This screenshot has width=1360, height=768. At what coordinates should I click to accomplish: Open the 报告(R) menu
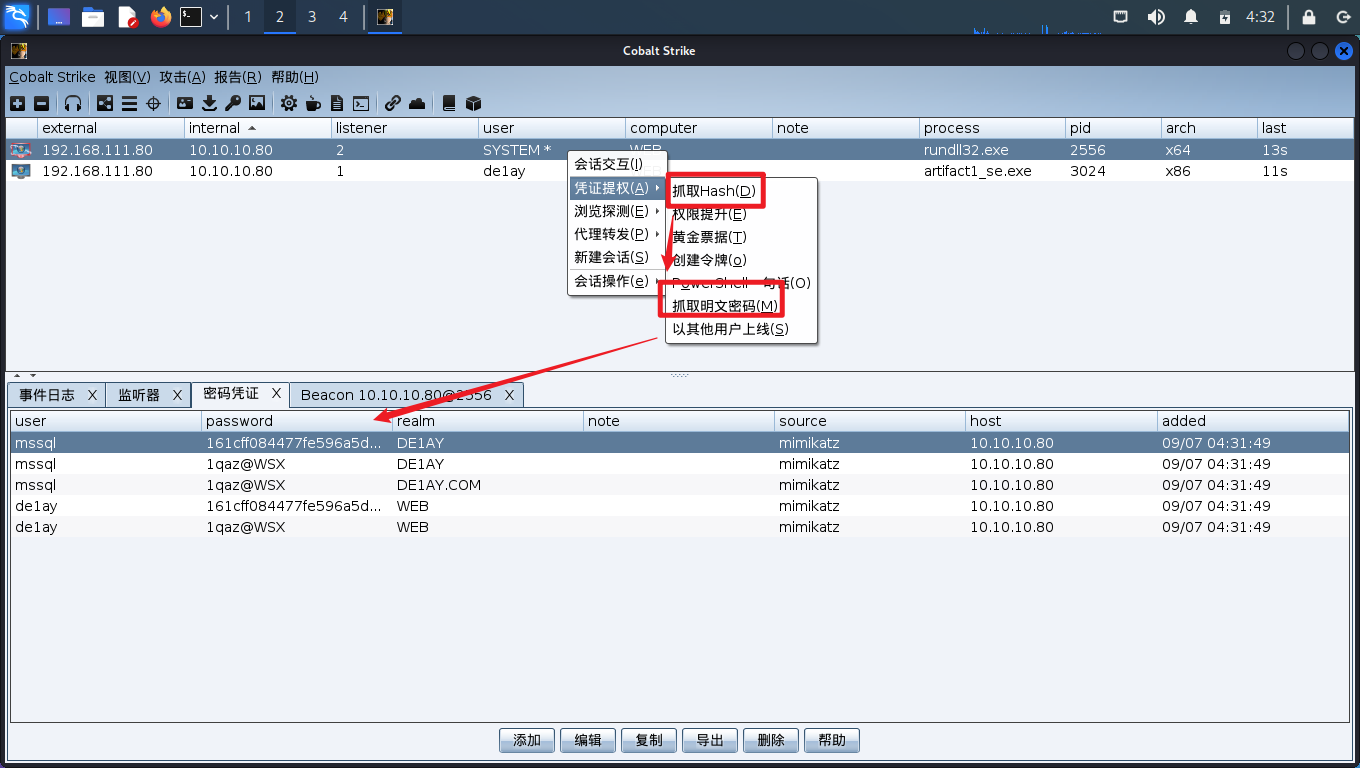coord(238,77)
